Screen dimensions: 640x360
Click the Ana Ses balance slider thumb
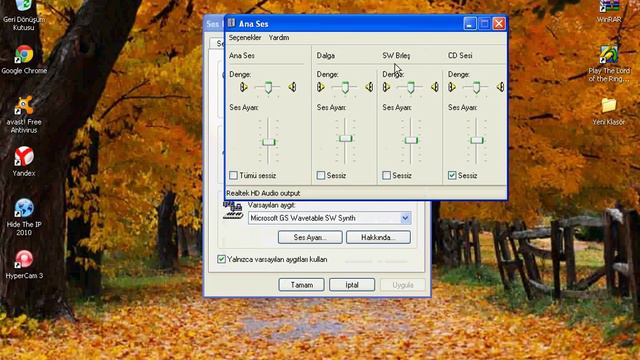click(x=268, y=87)
